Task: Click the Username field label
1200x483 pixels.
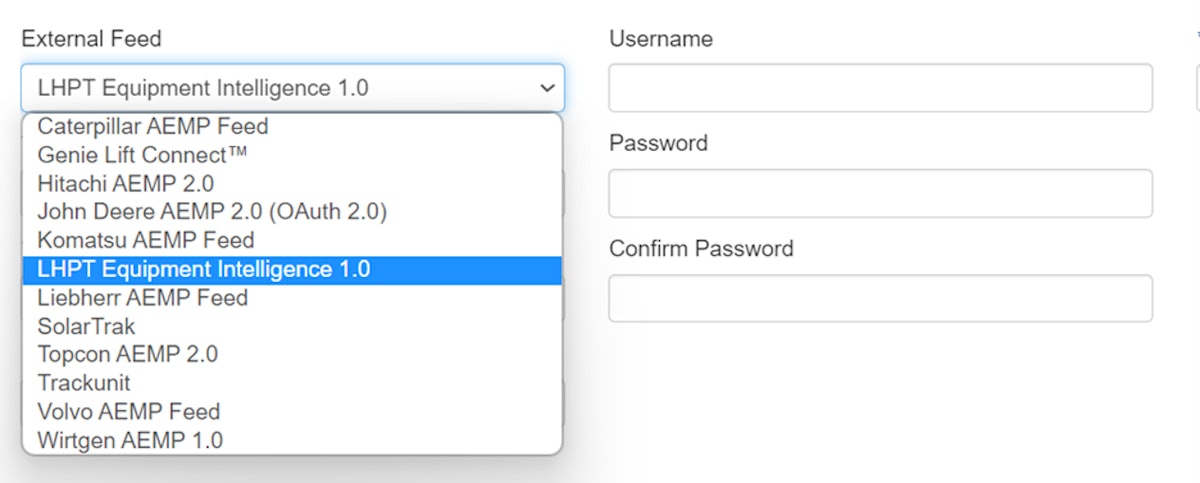Action: [x=661, y=39]
